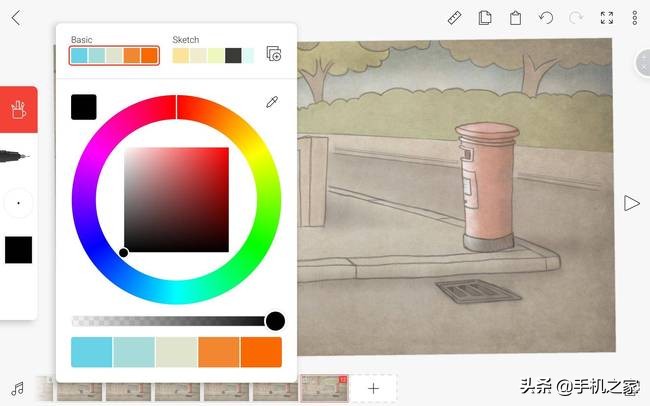650x406 pixels.
Task: Open the audio tracks music note
Action: 17,388
